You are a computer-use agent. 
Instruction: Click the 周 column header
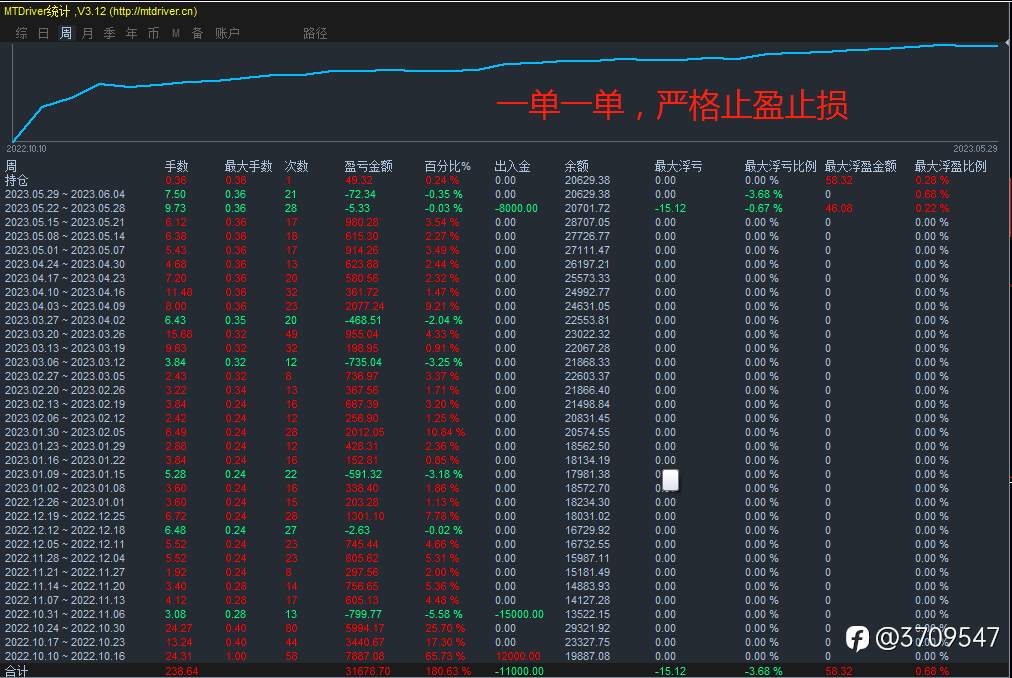(11, 166)
